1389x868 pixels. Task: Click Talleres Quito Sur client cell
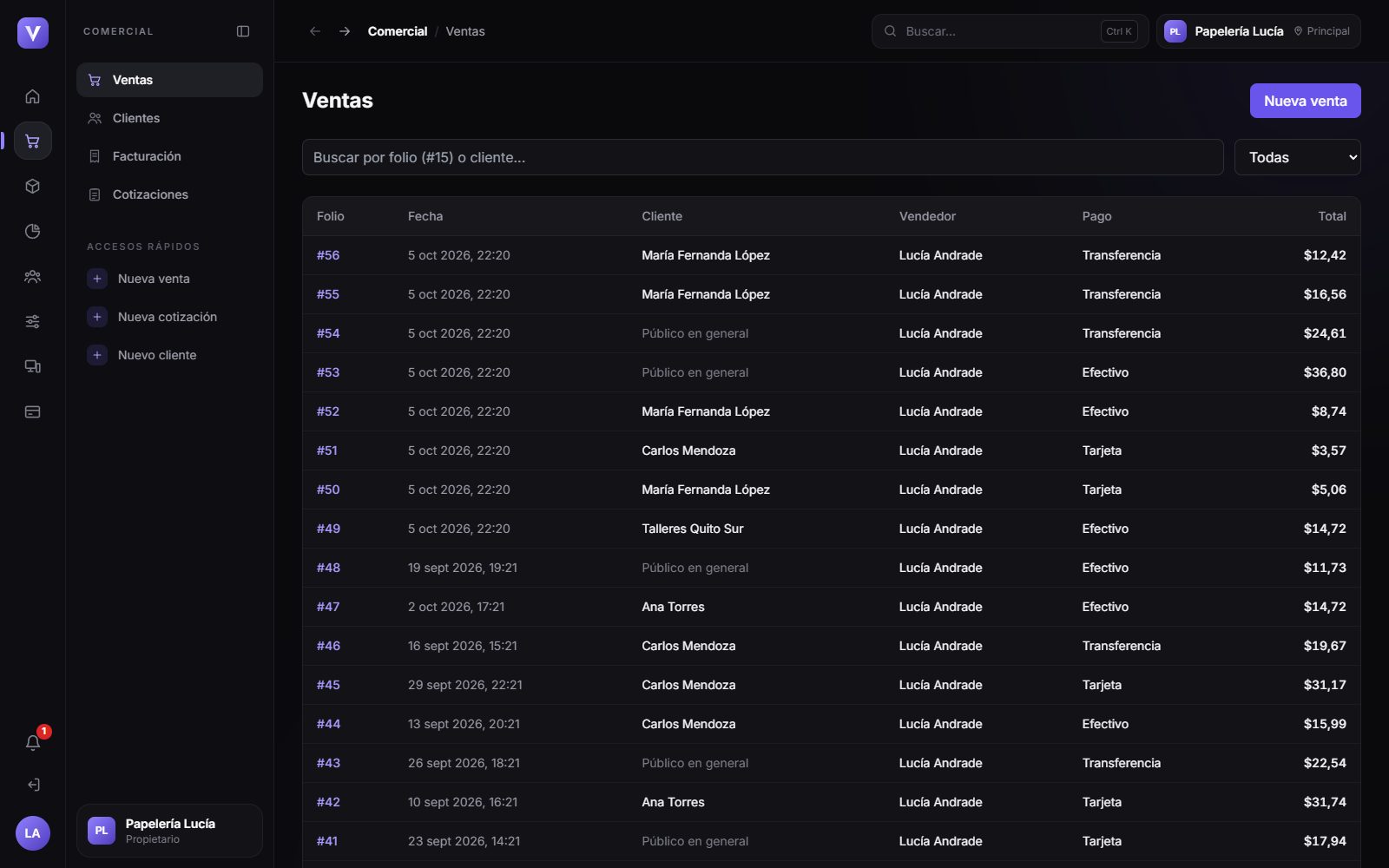(x=693, y=529)
